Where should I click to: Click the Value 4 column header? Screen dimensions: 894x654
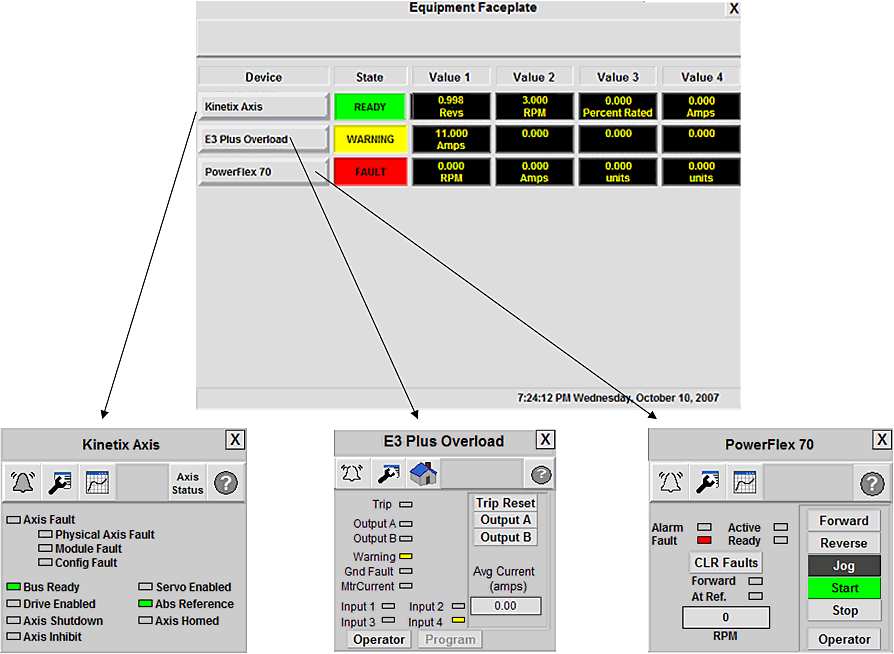(x=702, y=77)
